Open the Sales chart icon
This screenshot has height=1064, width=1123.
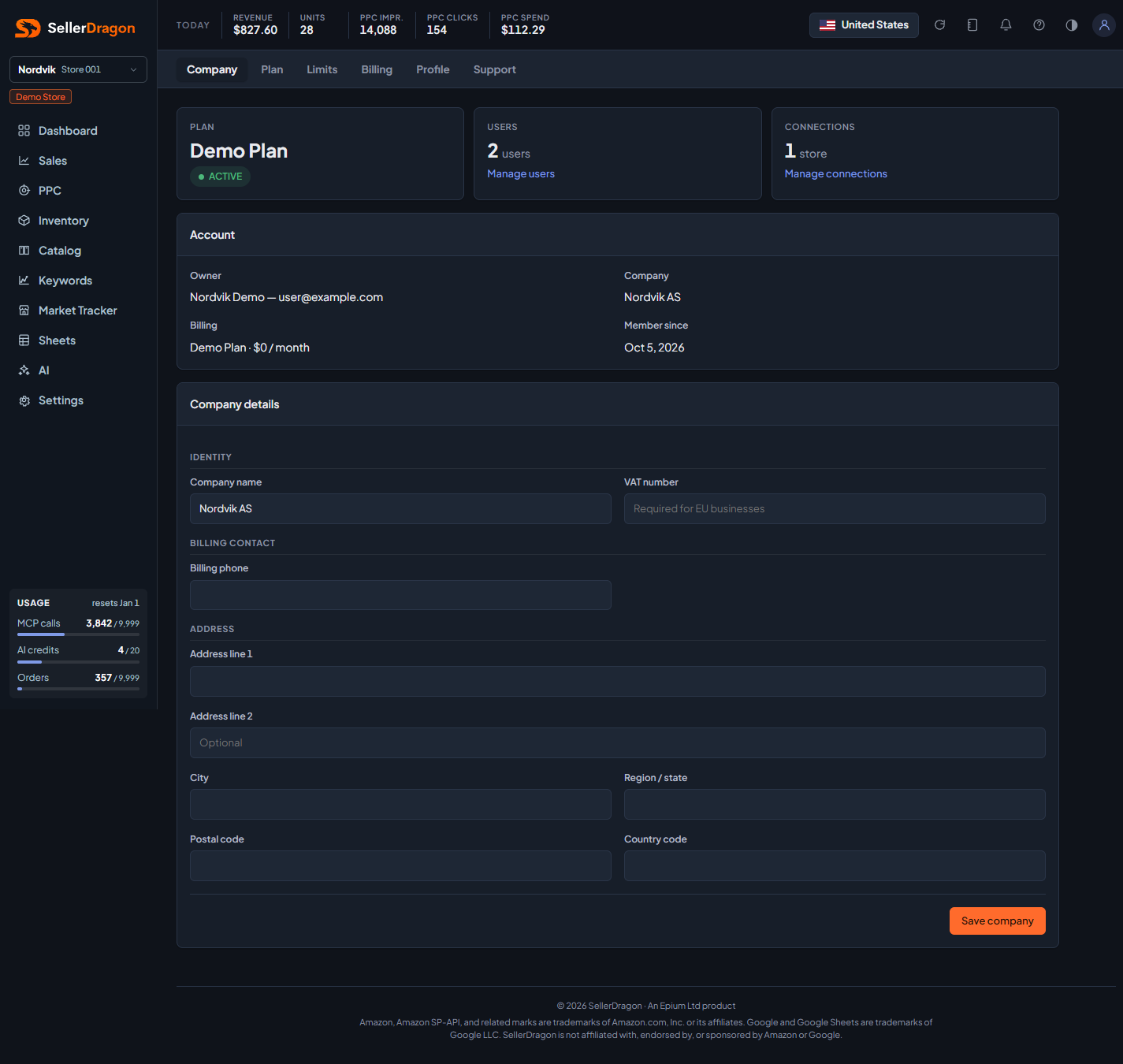[24, 161]
